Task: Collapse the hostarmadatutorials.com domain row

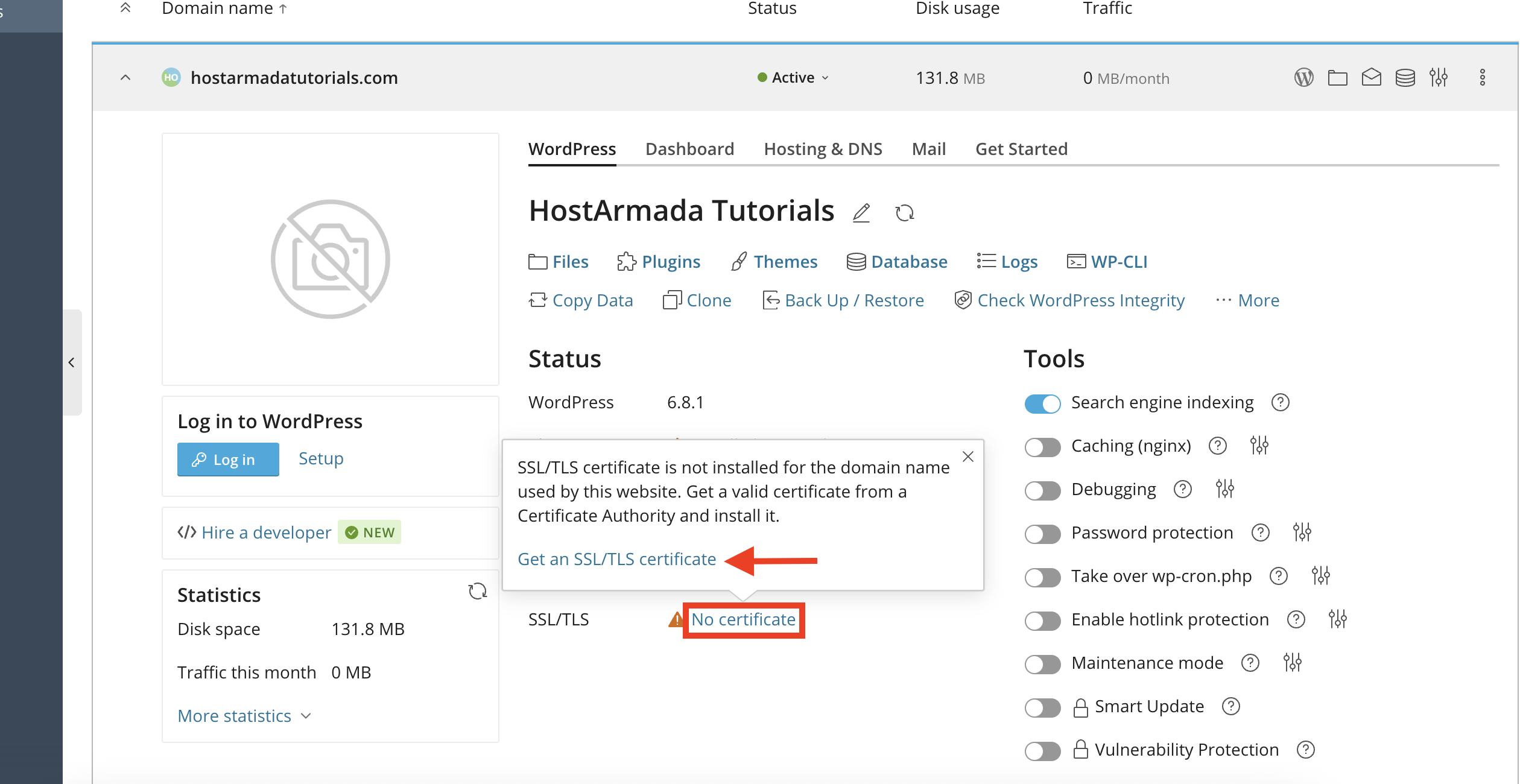Action: [125, 78]
